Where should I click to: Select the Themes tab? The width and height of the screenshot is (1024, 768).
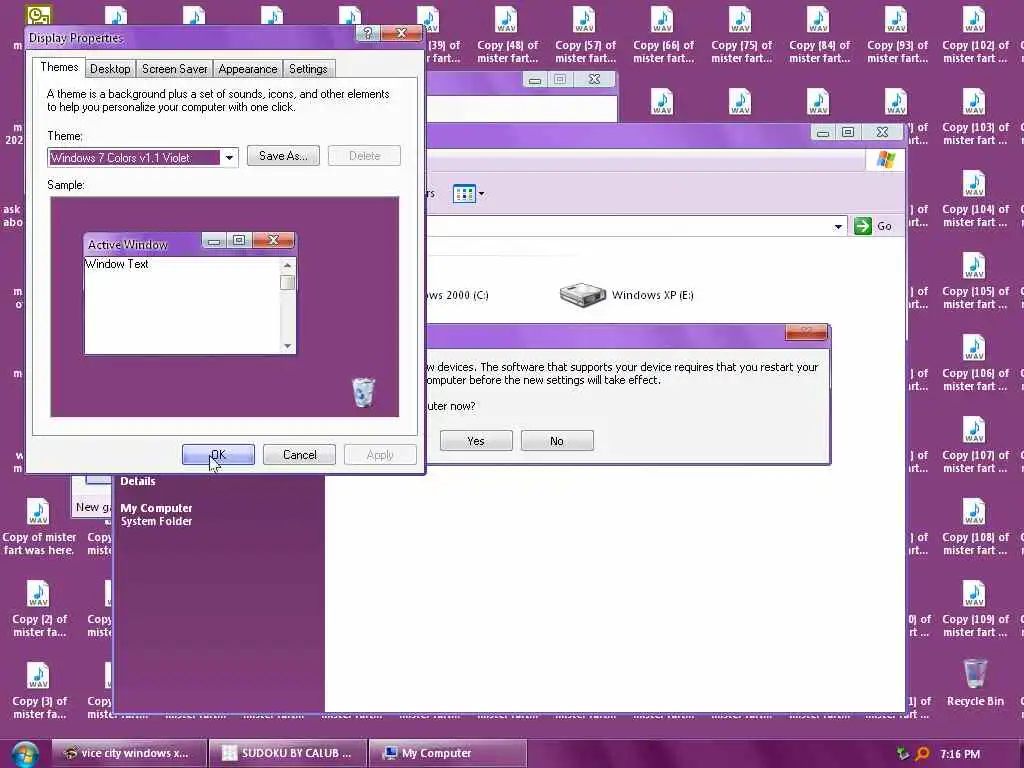pos(59,67)
